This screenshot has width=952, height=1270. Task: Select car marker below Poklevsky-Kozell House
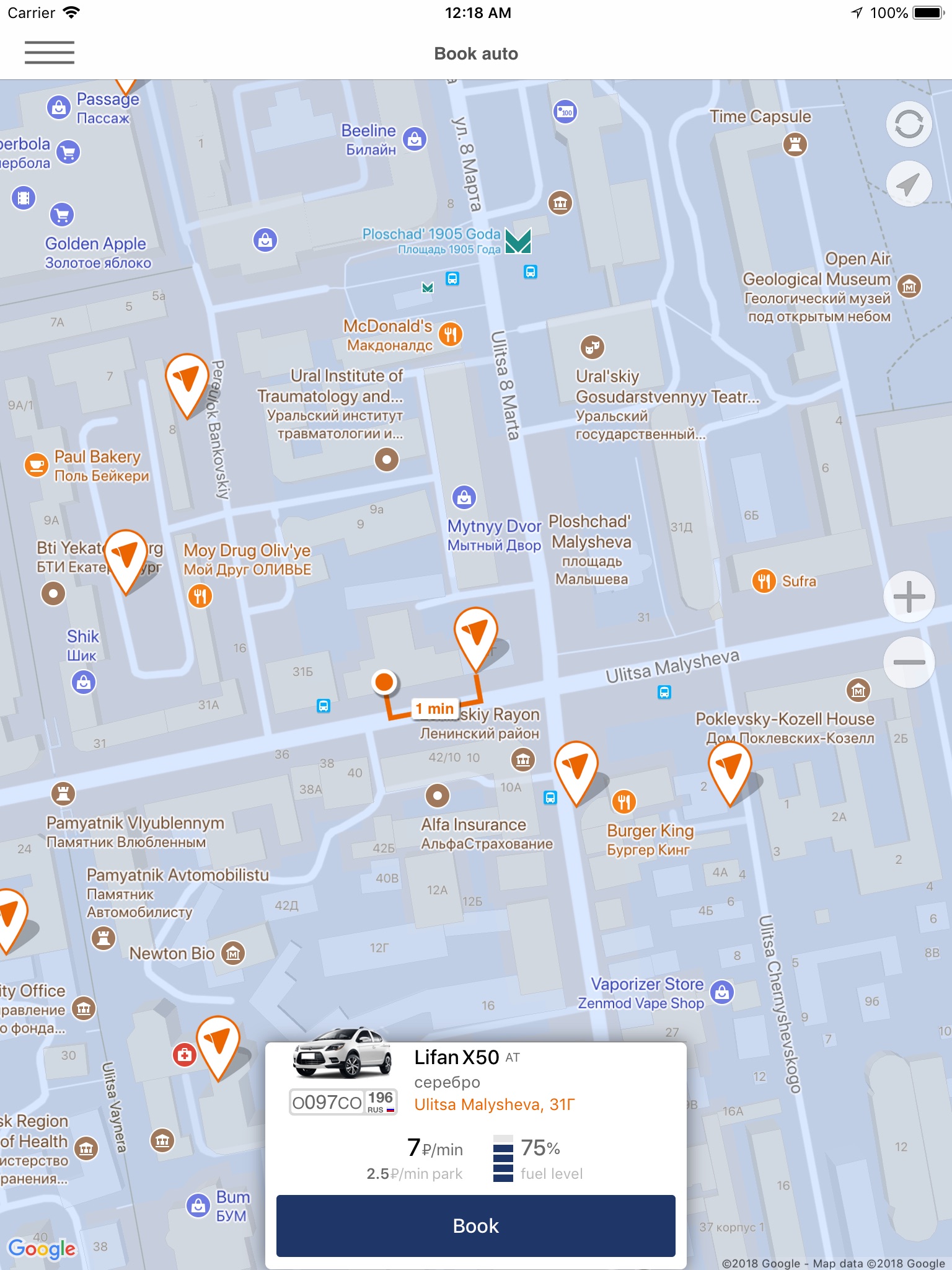pos(730,772)
